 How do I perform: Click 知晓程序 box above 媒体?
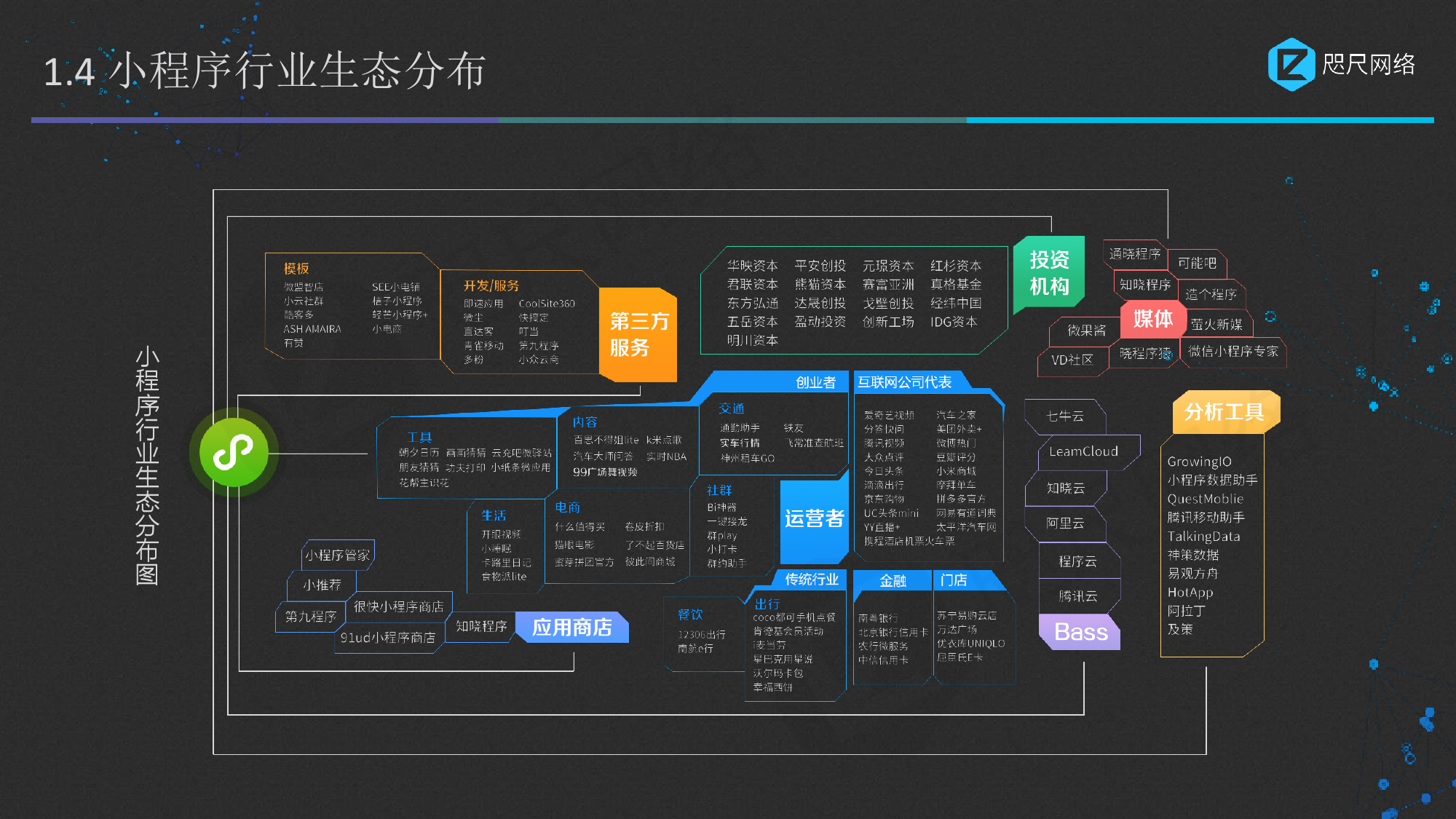(x=1145, y=285)
